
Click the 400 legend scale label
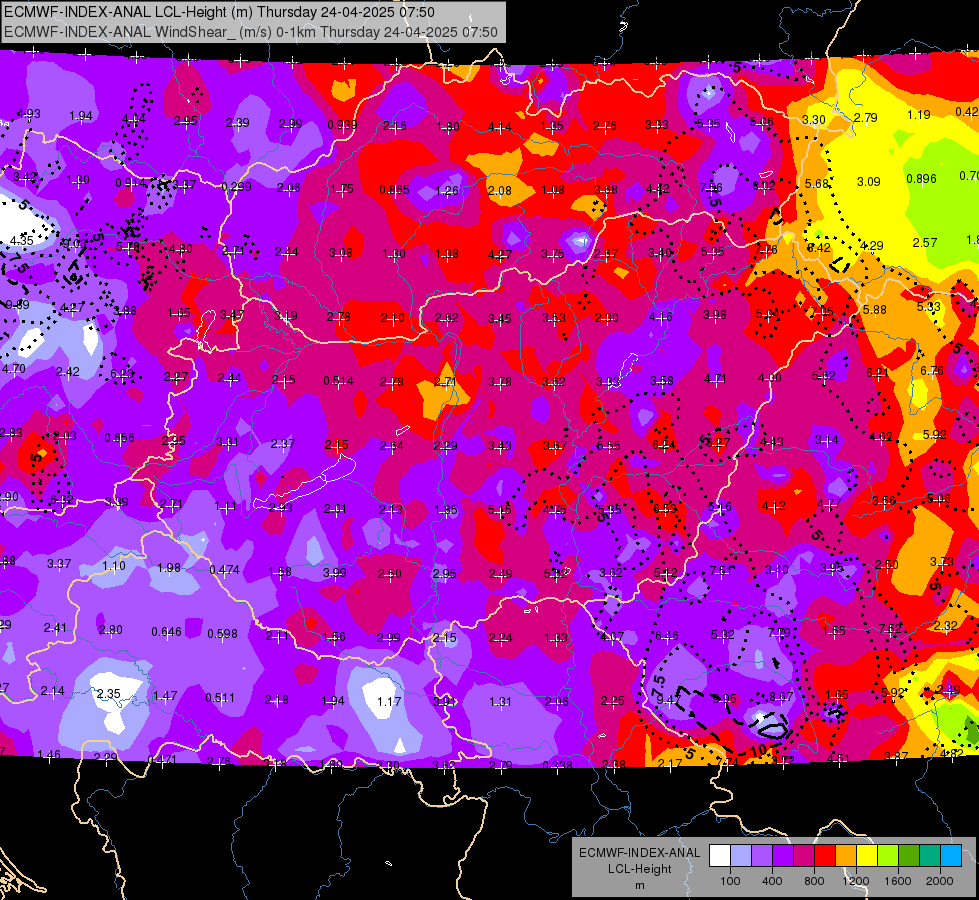click(x=772, y=881)
